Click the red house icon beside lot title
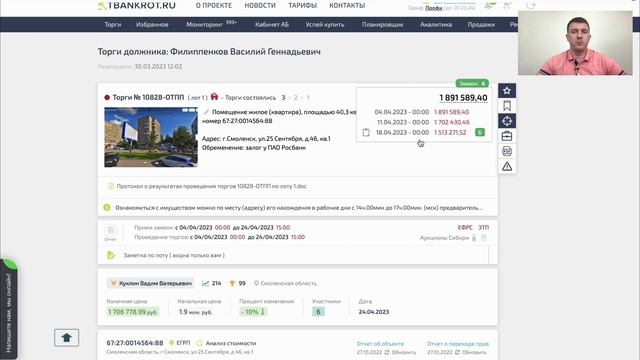Image resolution: width=640 pixels, height=360 pixels. pyautogui.click(x=214, y=97)
